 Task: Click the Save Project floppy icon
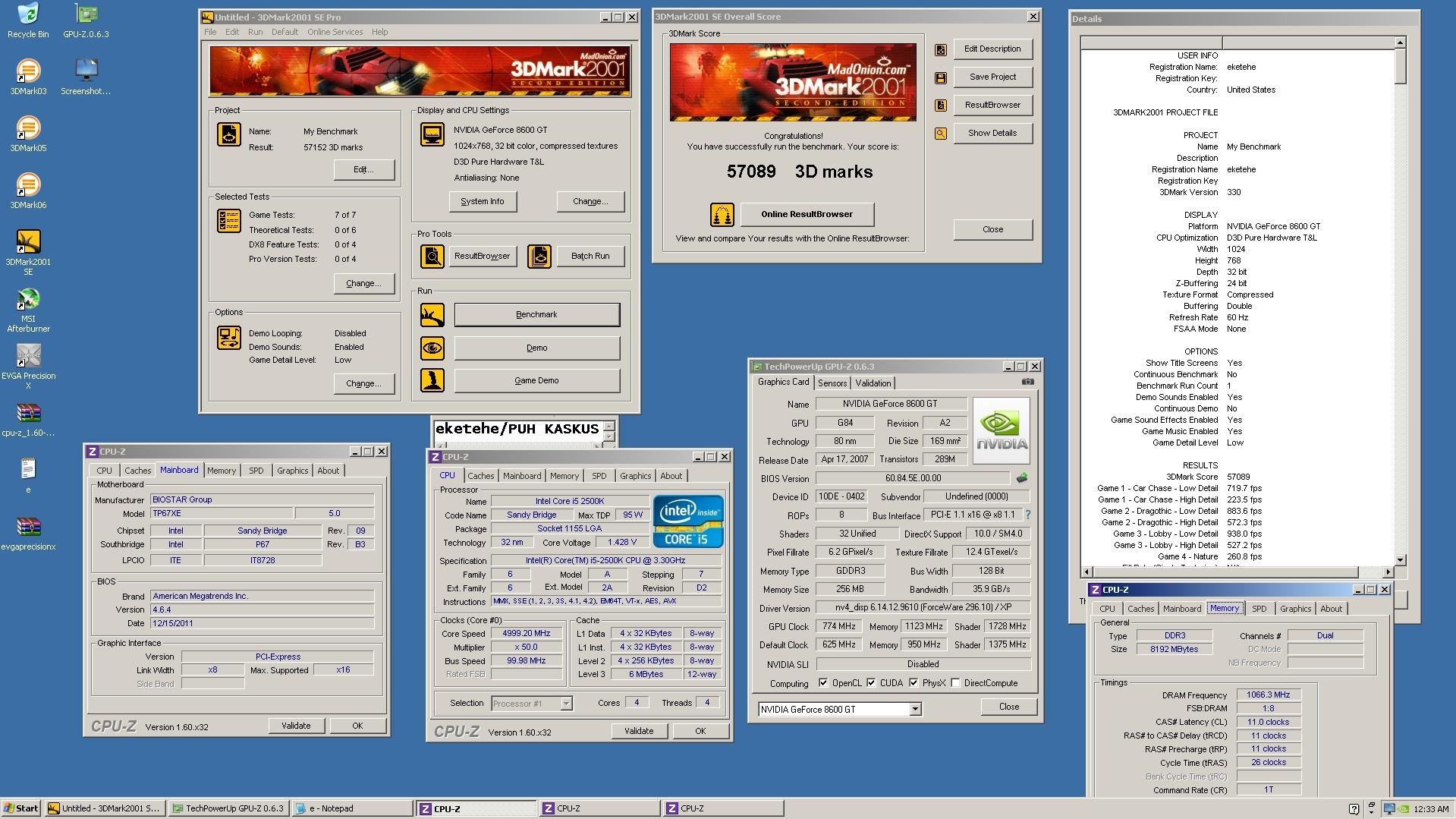coord(940,77)
